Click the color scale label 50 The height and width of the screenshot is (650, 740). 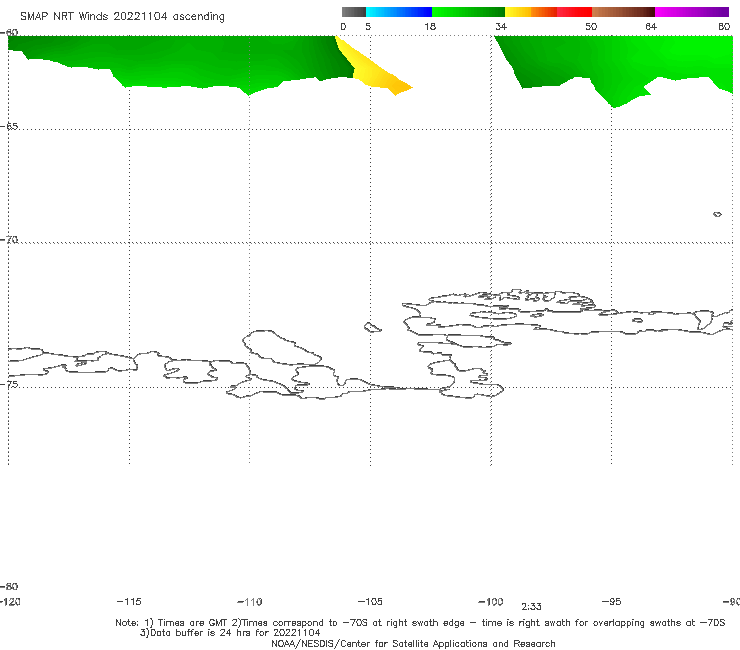tap(591, 26)
